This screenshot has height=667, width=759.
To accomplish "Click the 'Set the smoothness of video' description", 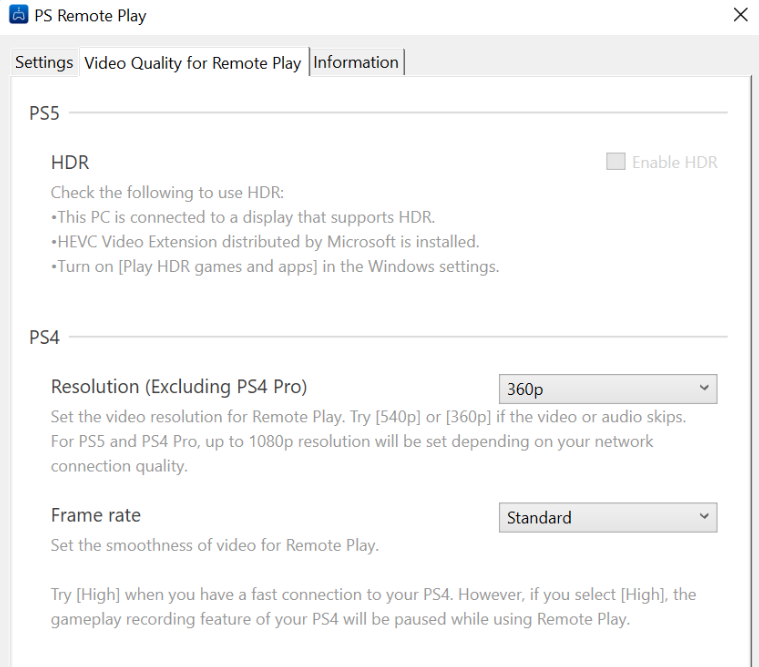I will click(x=215, y=546).
